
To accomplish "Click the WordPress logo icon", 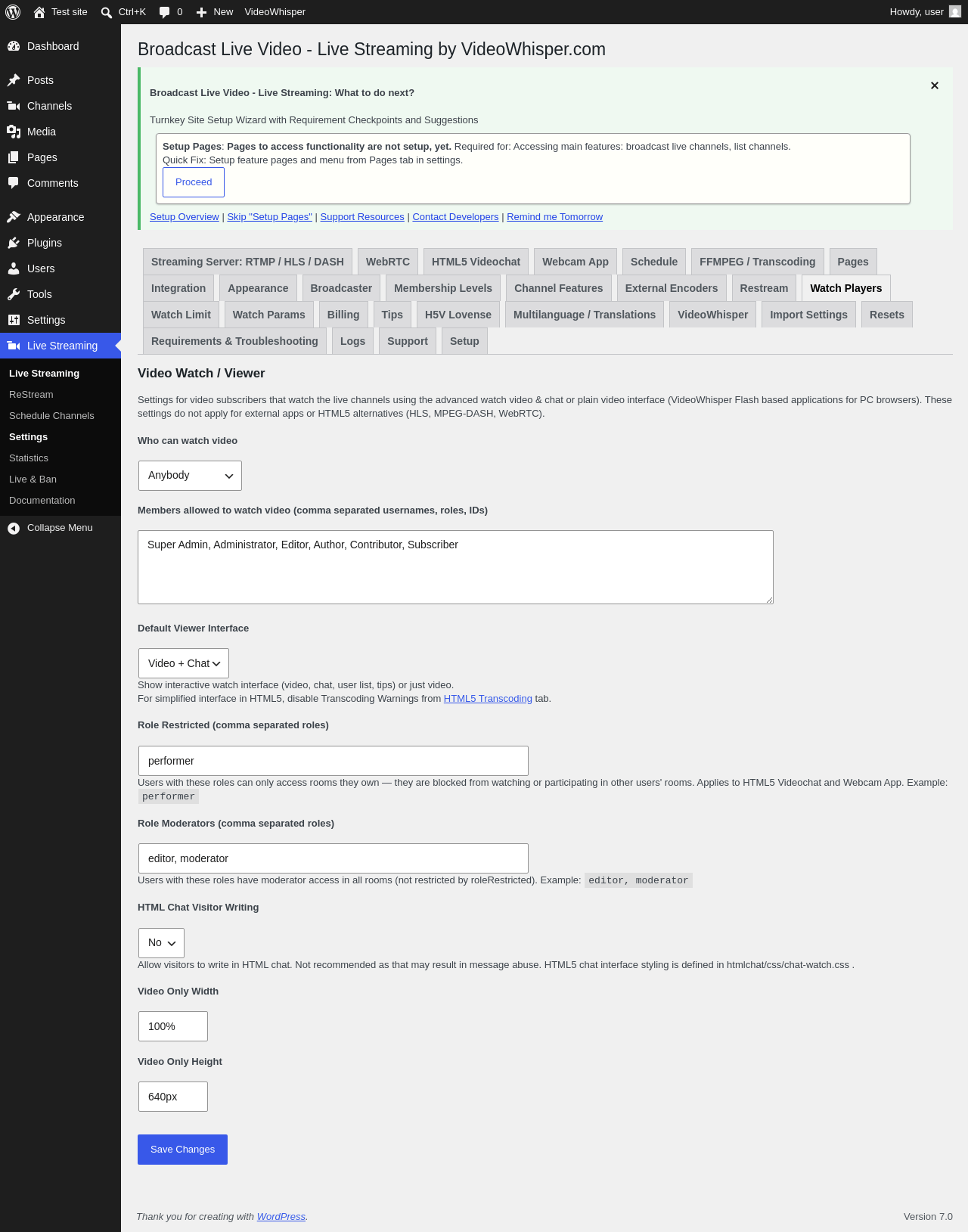I will [13, 12].
